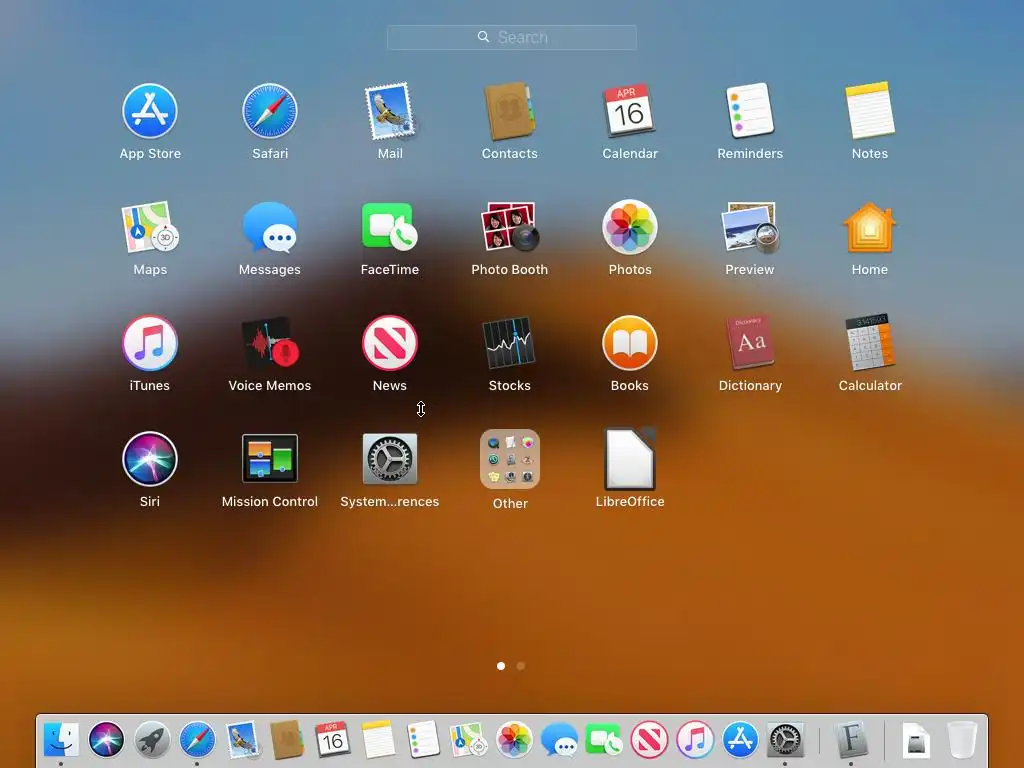
Task: Click Launchpad rocket icon in Dock
Action: [x=152, y=740]
